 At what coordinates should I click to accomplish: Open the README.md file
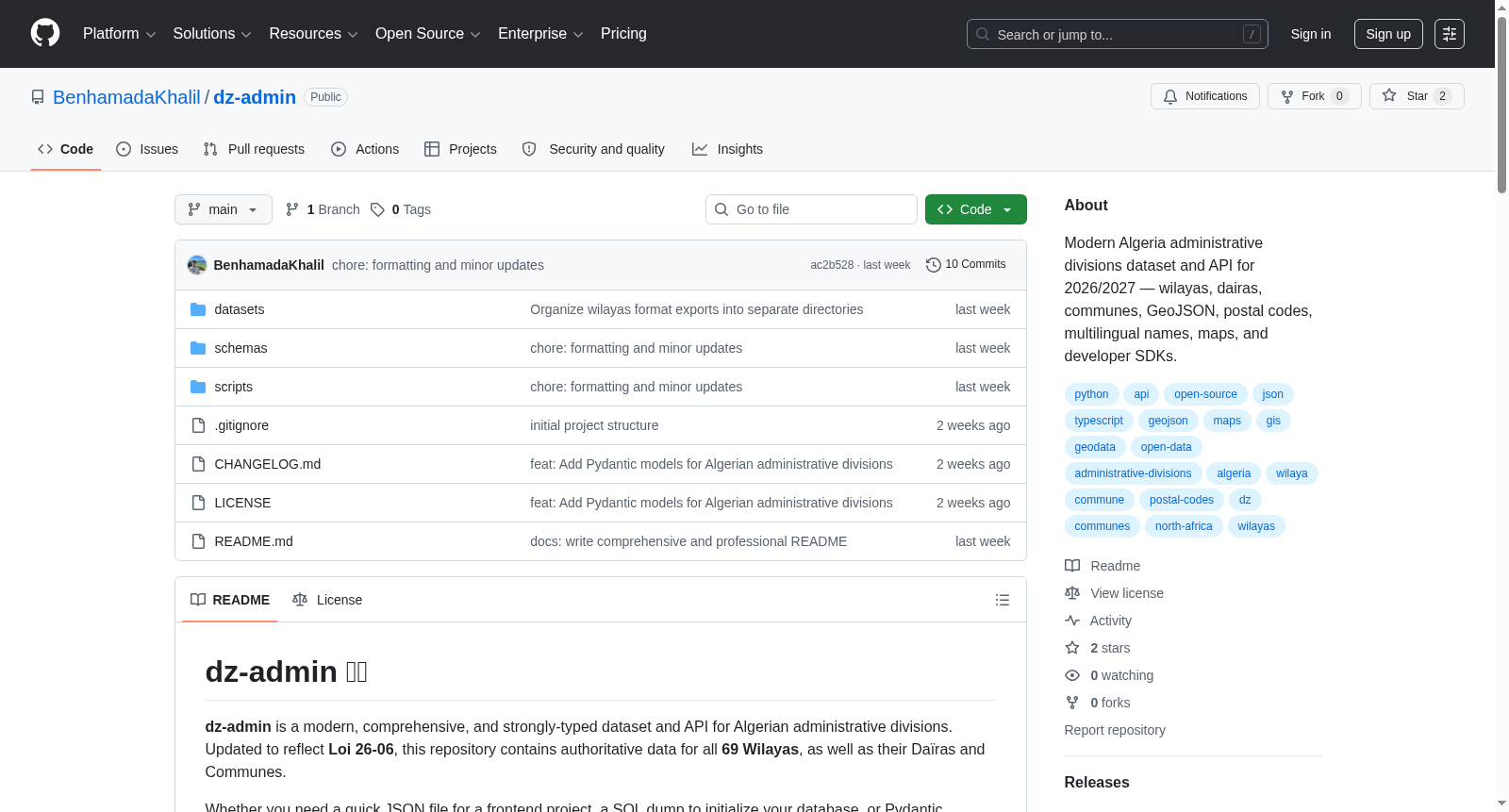point(254,541)
